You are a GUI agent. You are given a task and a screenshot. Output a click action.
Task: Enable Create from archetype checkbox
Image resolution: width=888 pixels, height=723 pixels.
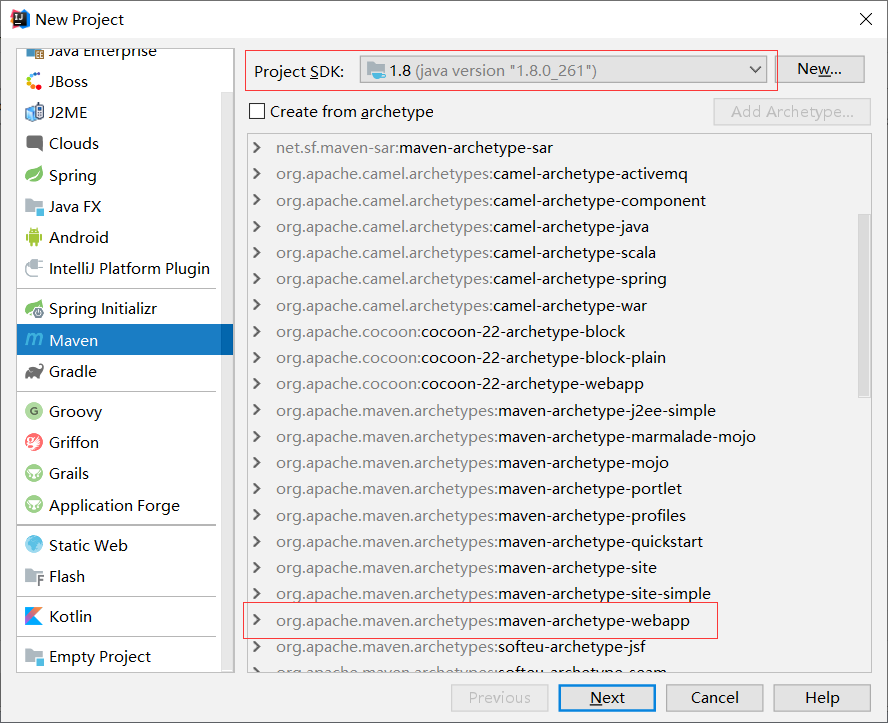pos(257,111)
